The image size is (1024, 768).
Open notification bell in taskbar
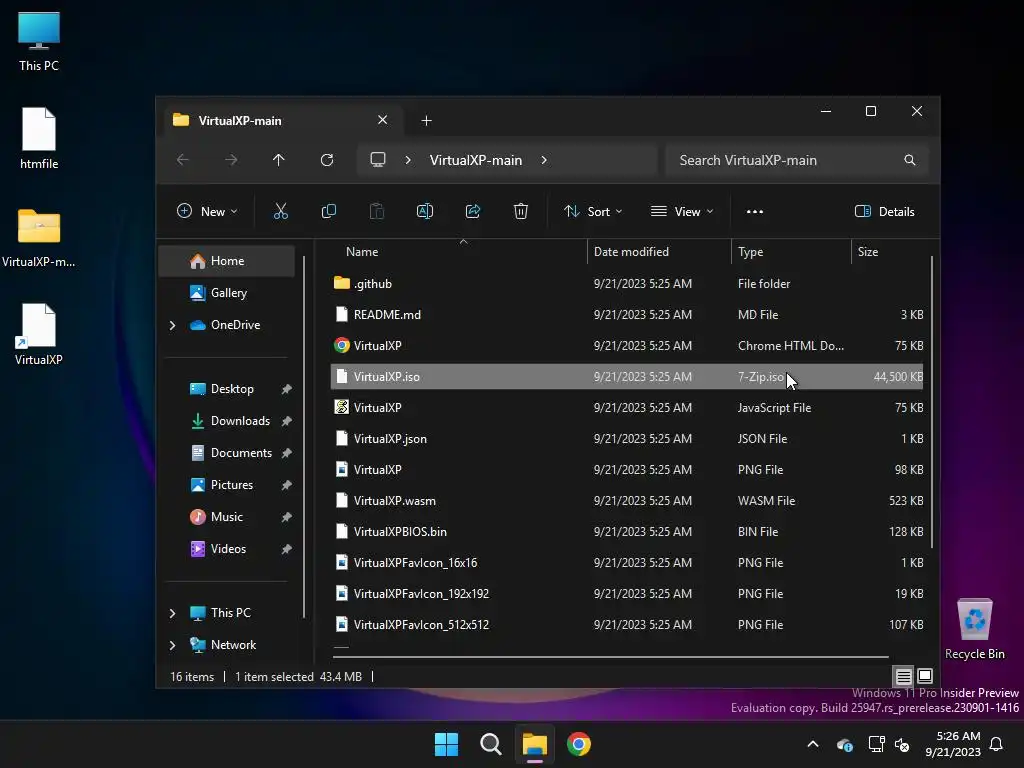tap(997, 744)
